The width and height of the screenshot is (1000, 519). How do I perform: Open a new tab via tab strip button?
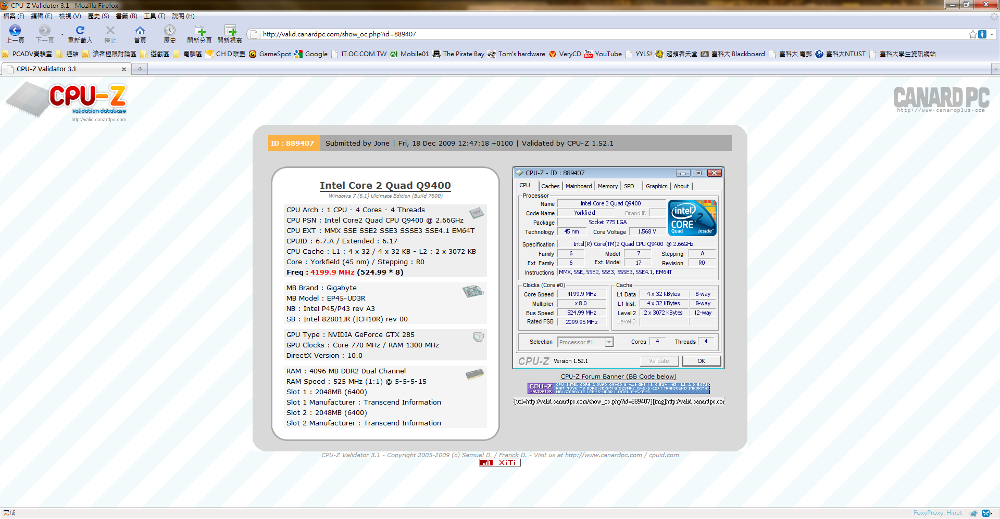139,69
